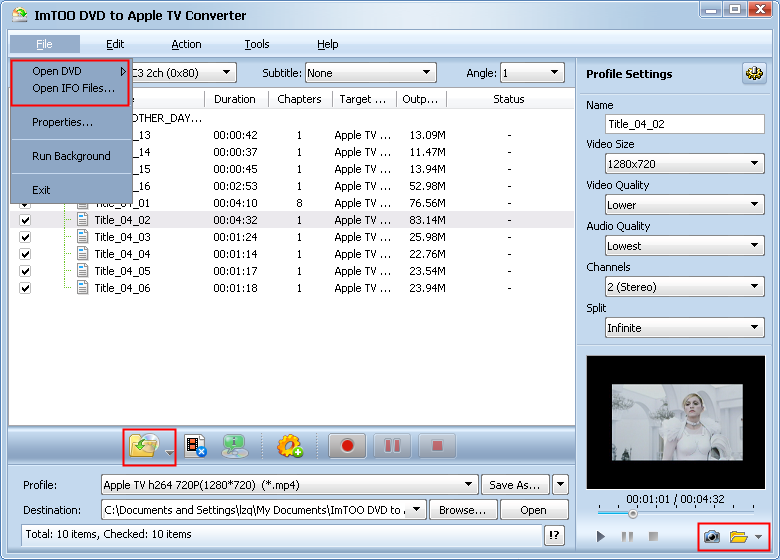Open the Action menu
Screen dimensions: 780x560
tap(186, 44)
